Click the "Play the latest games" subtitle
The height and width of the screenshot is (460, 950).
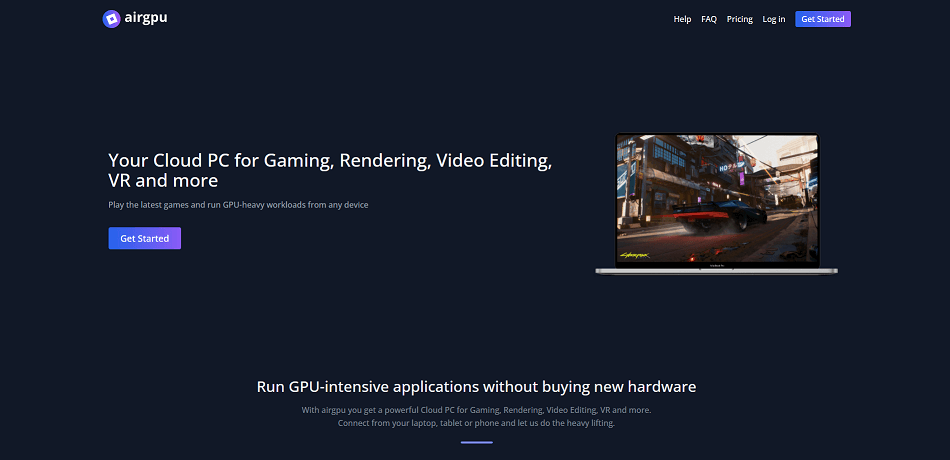tap(238, 205)
